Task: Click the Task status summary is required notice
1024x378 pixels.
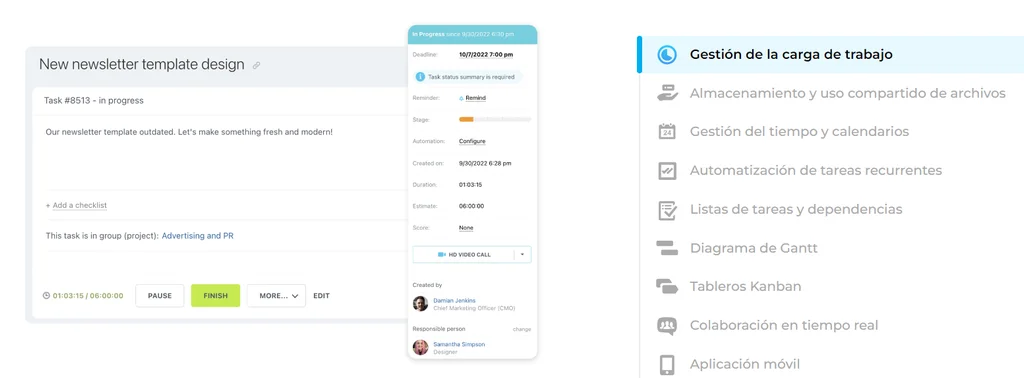Action: [468, 77]
